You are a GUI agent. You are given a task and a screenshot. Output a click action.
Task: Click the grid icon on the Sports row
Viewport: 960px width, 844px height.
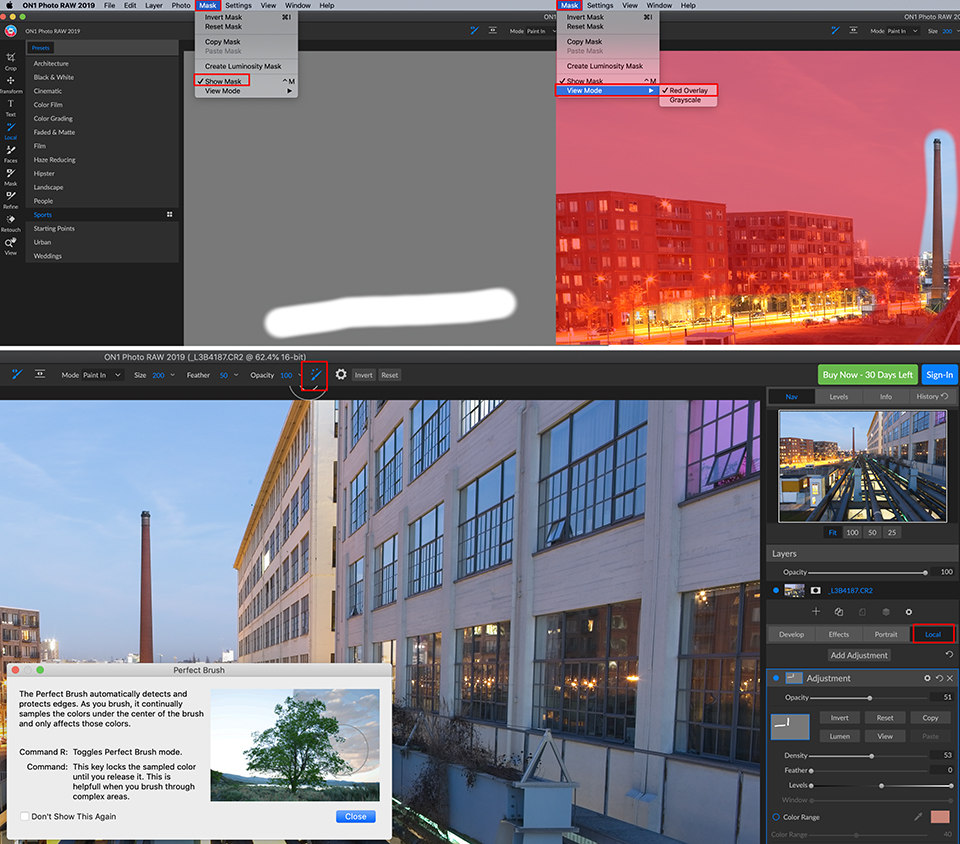170,215
